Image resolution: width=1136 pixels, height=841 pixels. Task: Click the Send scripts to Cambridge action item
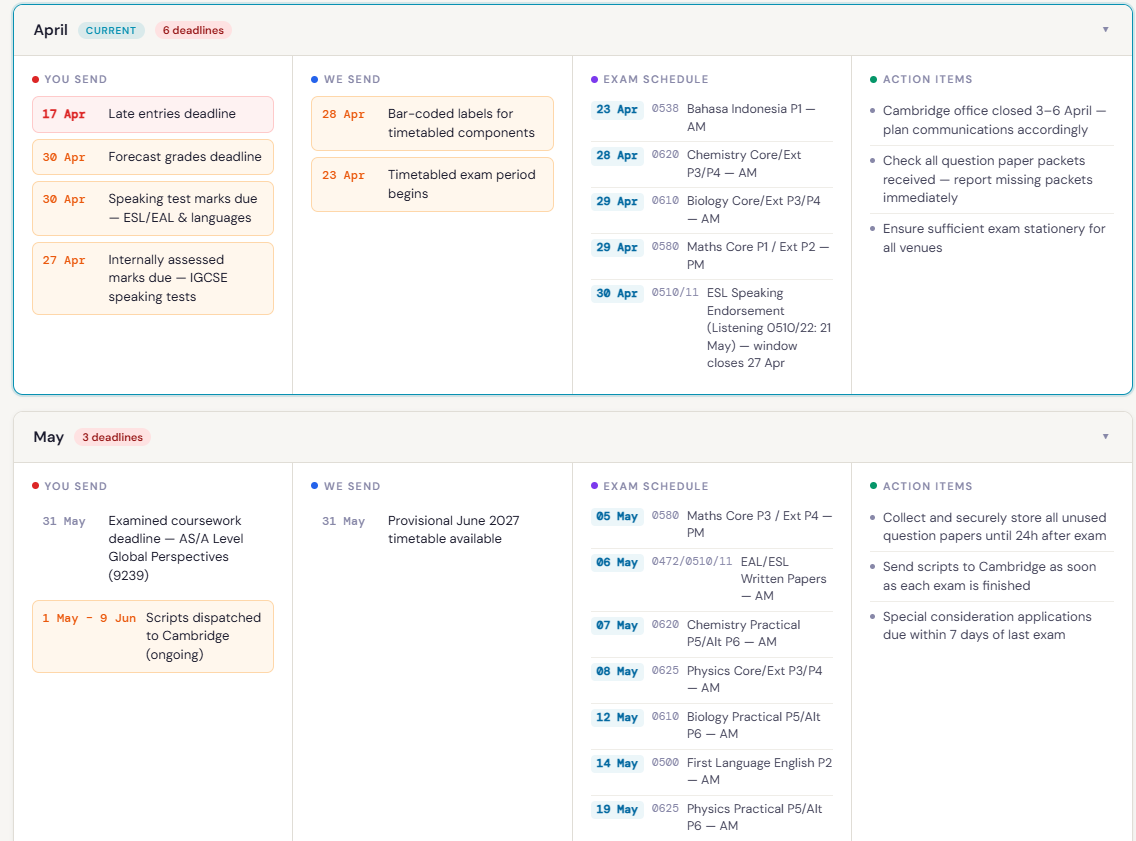992,577
